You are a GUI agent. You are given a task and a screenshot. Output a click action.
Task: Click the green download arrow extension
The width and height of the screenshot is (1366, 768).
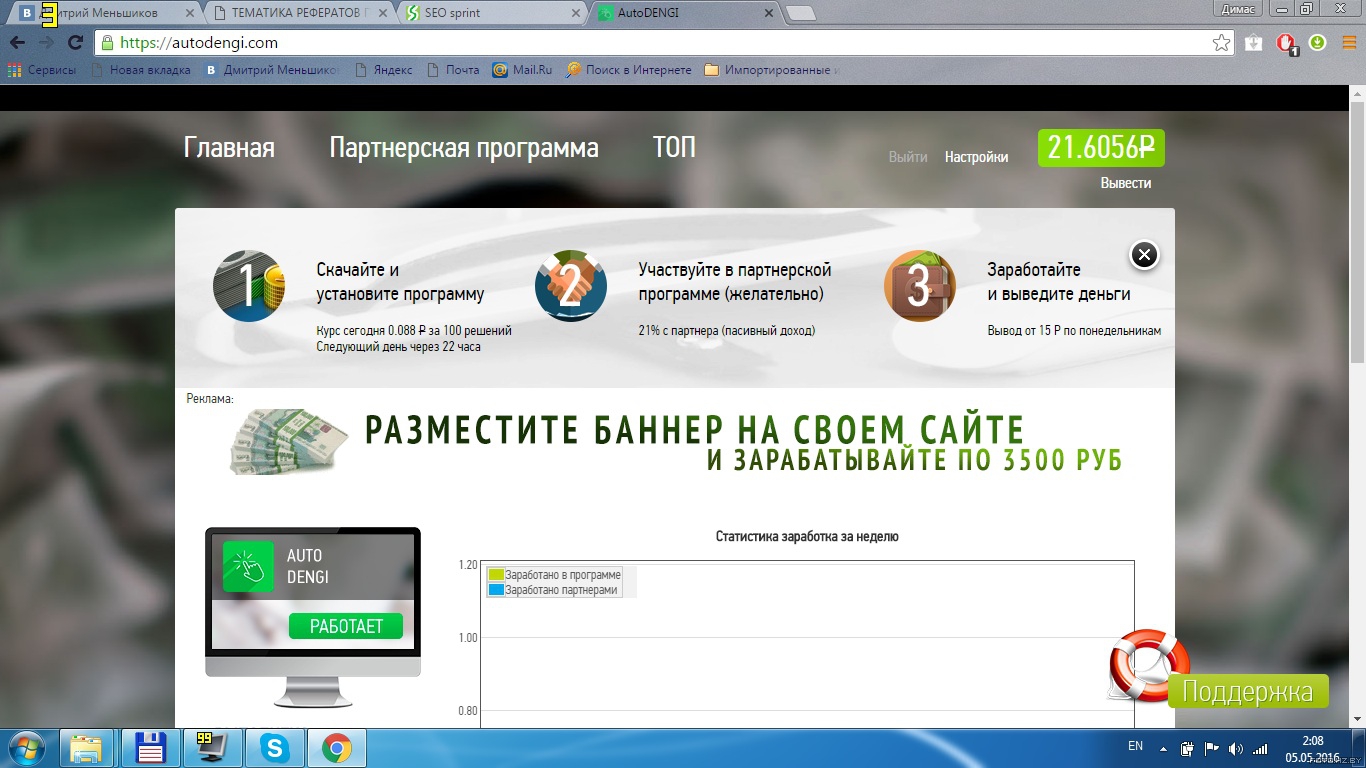(x=1317, y=43)
